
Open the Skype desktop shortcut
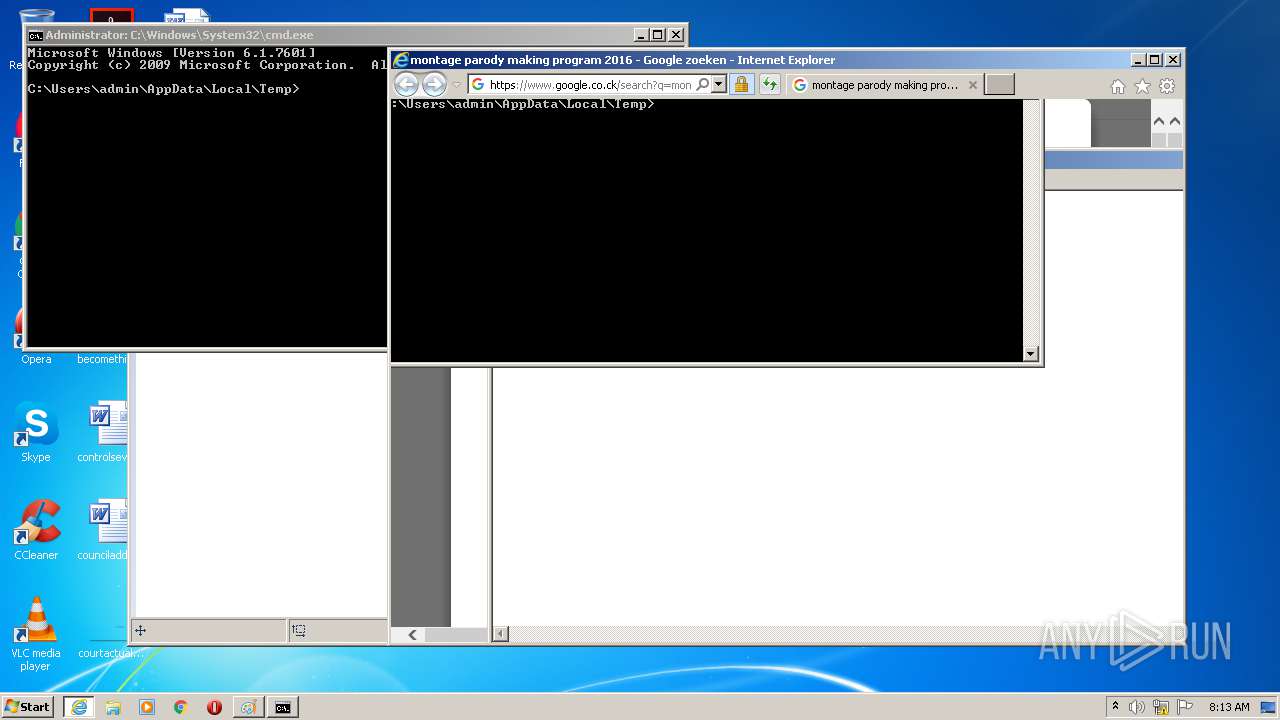click(x=36, y=432)
